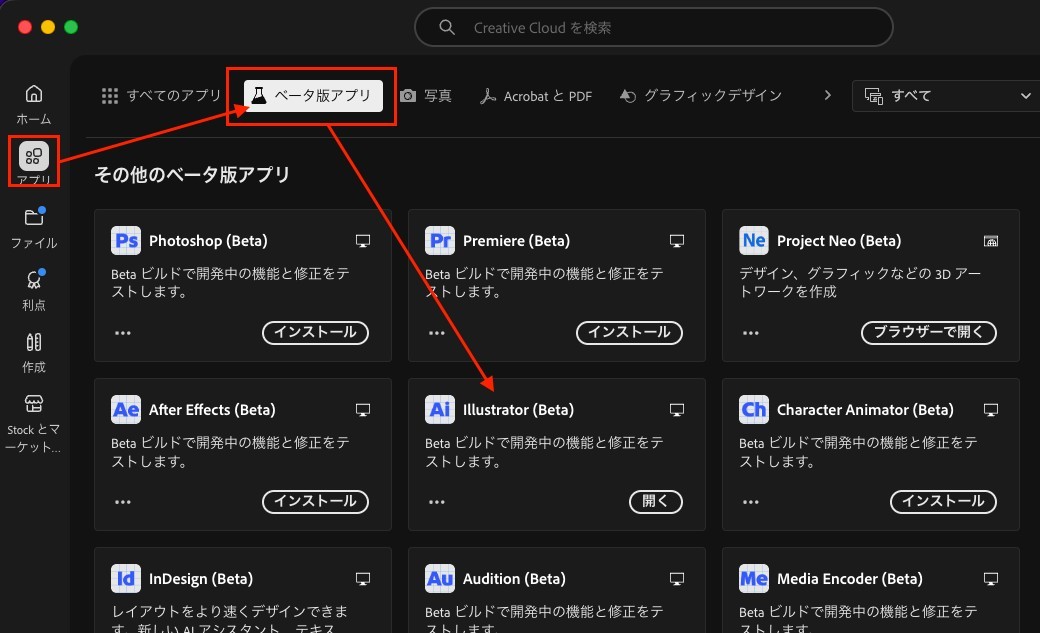The width and height of the screenshot is (1040, 633).
Task: Open more options for Illustrator (Beta)
Action: (x=436, y=502)
